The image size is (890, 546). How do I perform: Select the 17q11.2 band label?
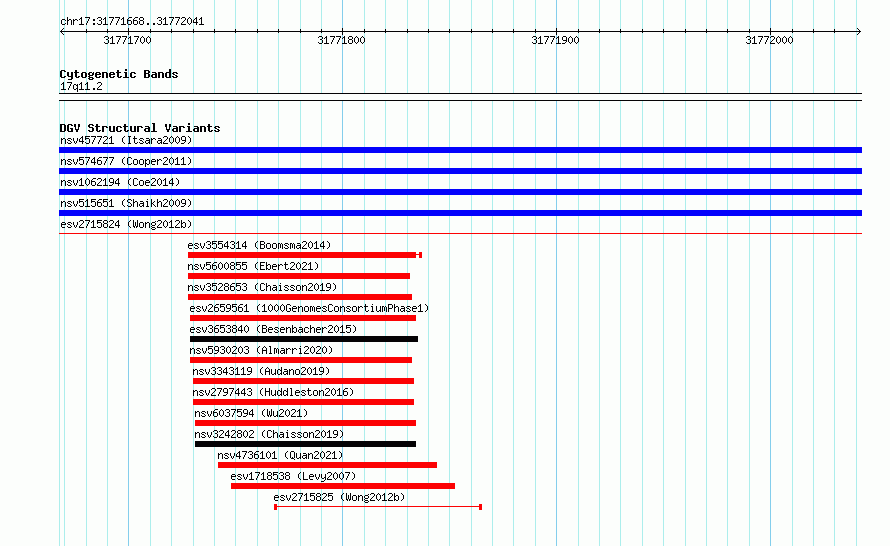(81, 86)
